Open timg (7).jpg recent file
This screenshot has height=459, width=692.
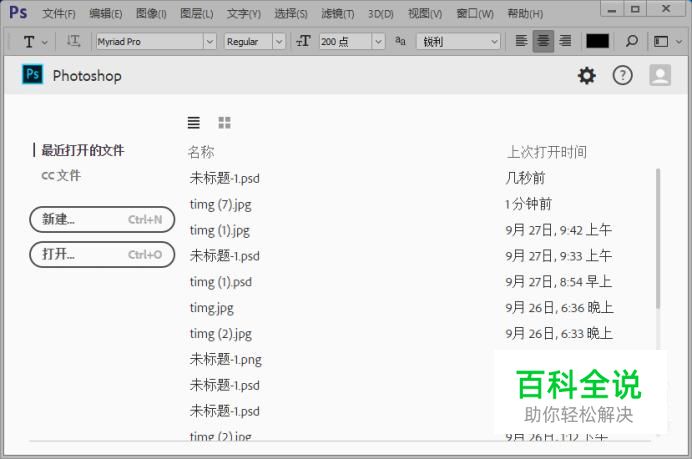point(221,204)
